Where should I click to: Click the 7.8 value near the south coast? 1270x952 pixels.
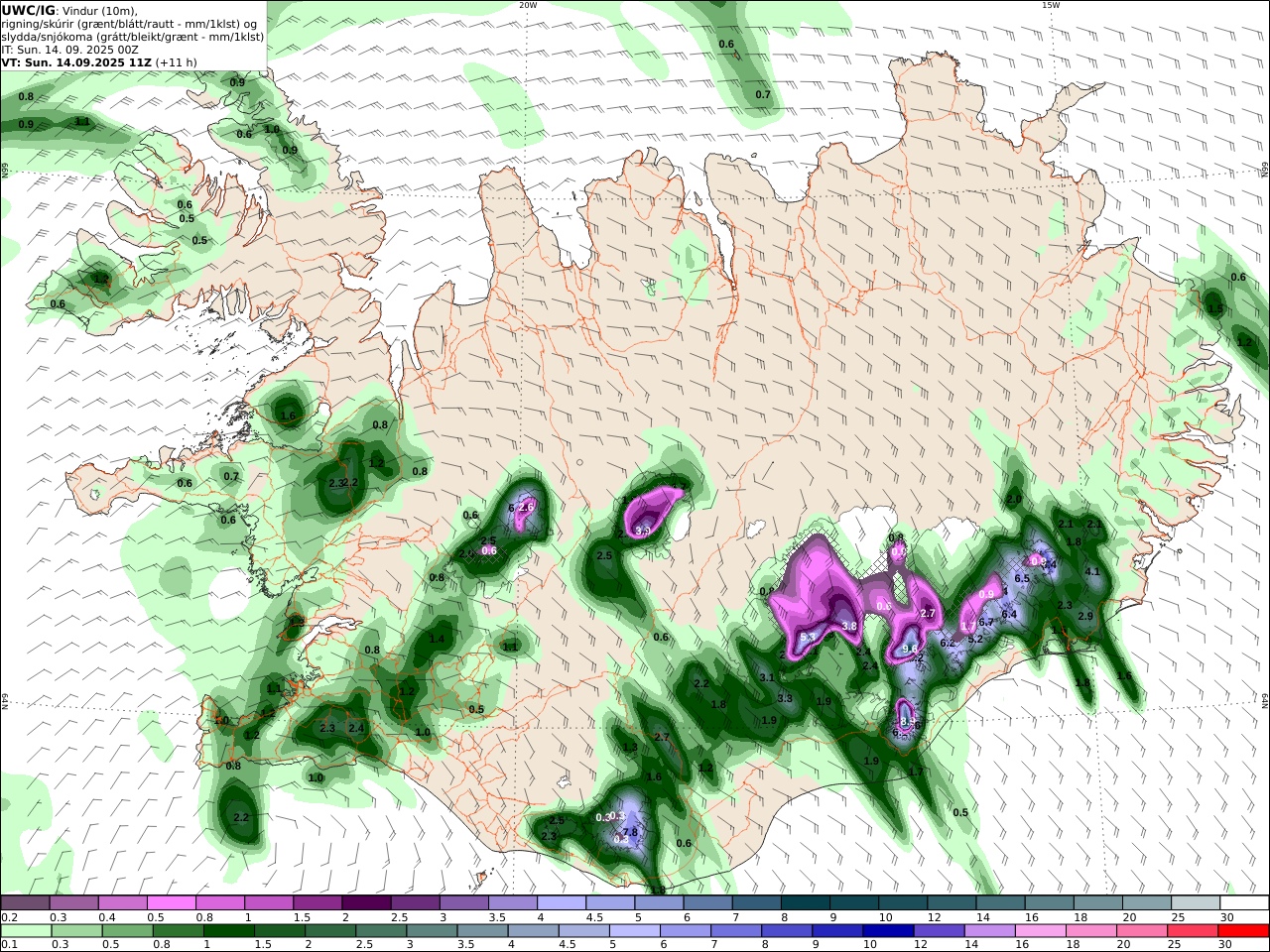629,831
